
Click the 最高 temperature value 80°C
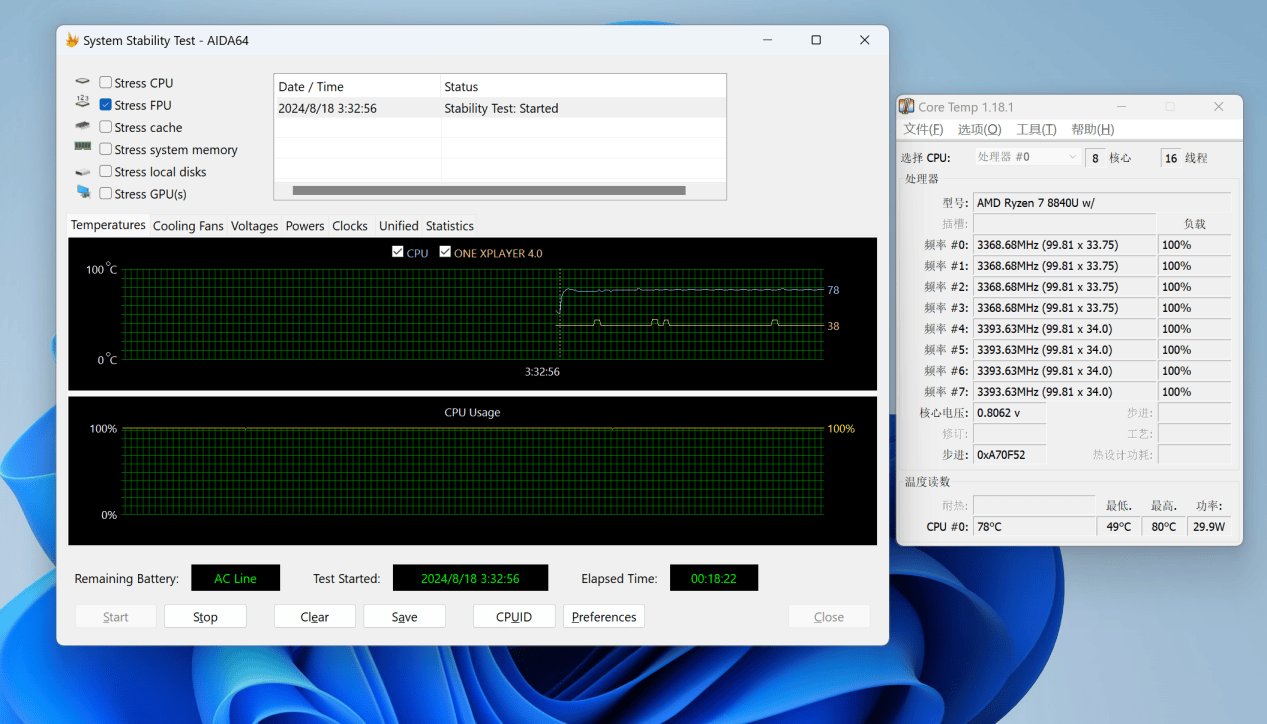(x=1163, y=527)
